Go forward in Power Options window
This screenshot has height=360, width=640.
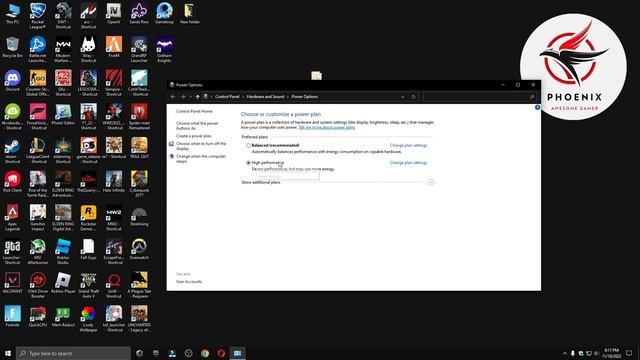tap(183, 97)
